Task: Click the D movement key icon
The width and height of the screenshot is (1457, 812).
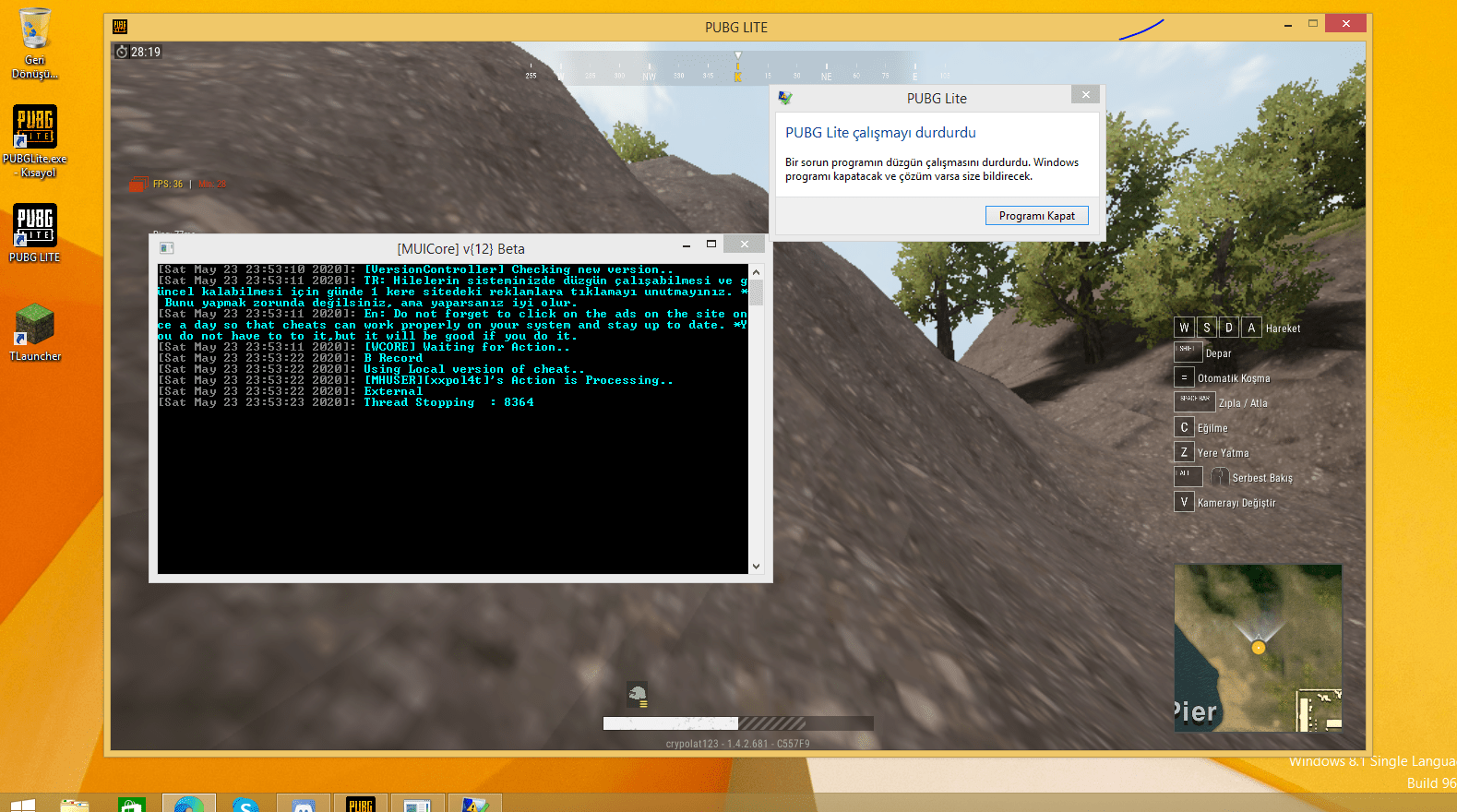Action: (1228, 328)
